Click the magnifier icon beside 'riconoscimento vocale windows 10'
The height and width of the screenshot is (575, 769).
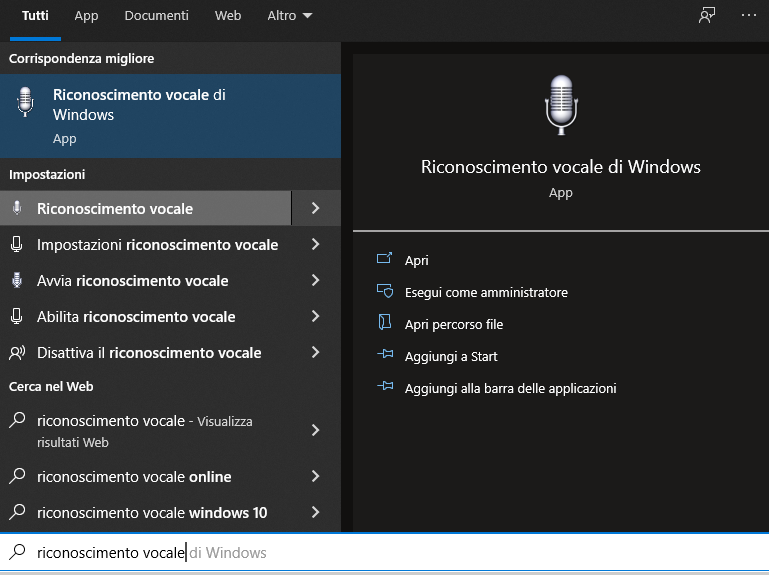[x=18, y=512]
